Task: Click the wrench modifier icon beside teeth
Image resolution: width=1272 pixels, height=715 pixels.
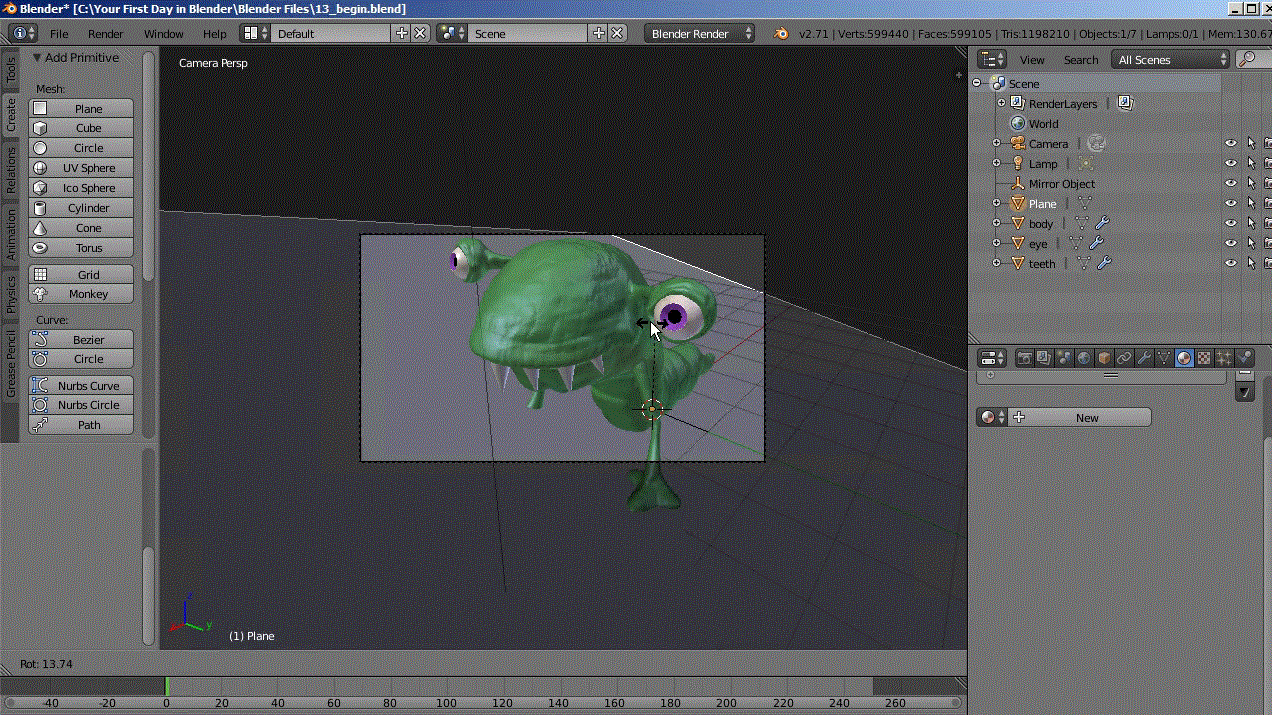Action: (x=1104, y=263)
